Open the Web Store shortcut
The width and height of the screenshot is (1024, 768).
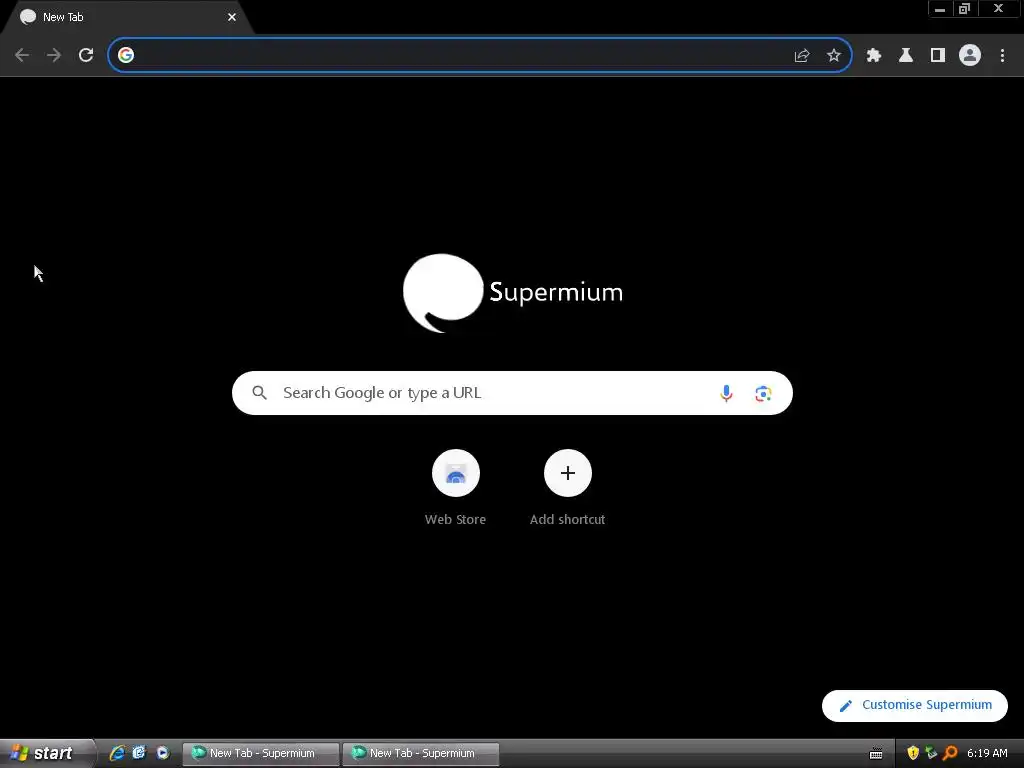456,488
